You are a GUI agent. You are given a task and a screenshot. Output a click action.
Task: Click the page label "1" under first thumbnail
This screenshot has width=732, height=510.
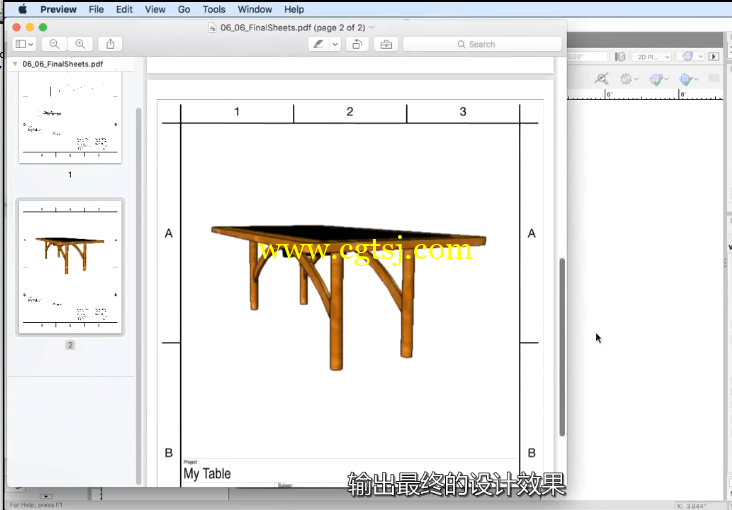[70, 175]
